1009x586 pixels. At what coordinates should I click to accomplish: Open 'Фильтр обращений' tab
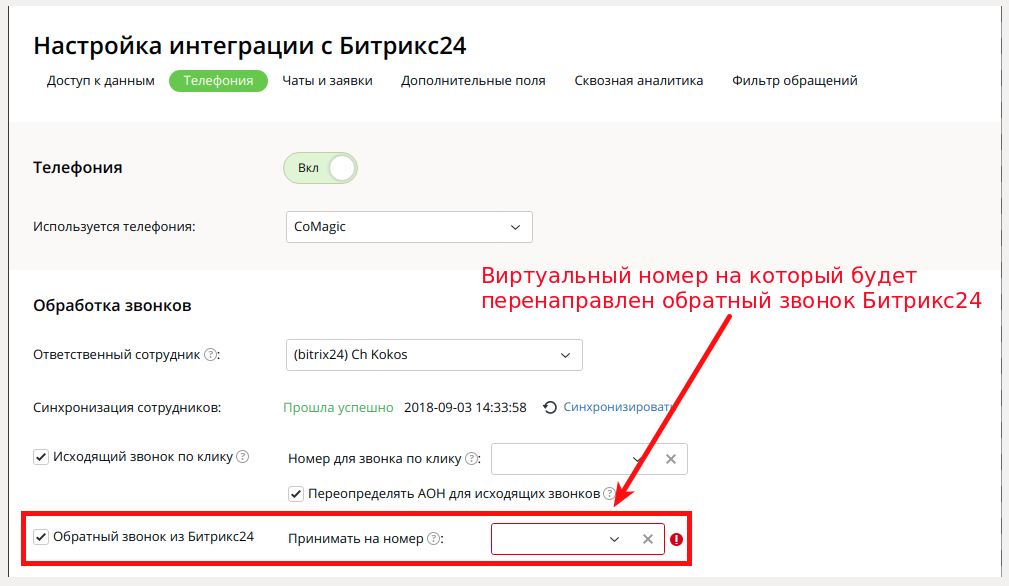[x=794, y=81]
